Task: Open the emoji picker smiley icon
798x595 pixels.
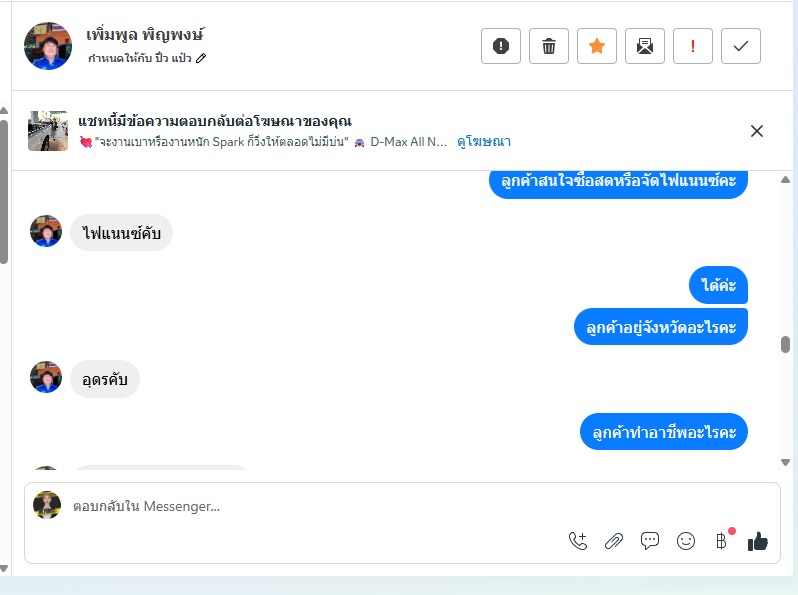Action: [x=686, y=541]
